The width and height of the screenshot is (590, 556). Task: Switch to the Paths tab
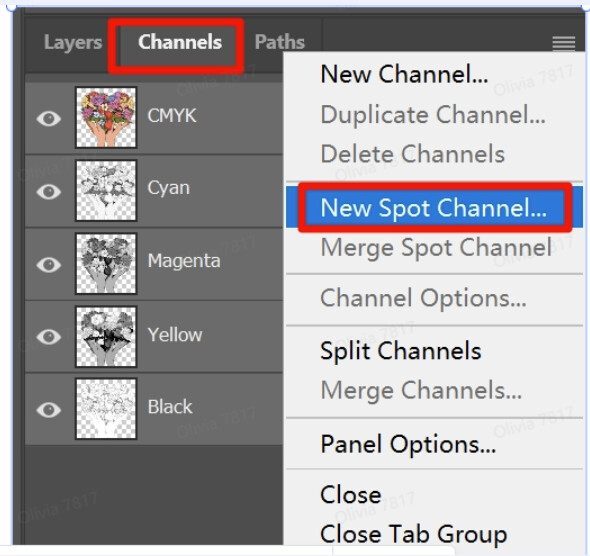(280, 42)
